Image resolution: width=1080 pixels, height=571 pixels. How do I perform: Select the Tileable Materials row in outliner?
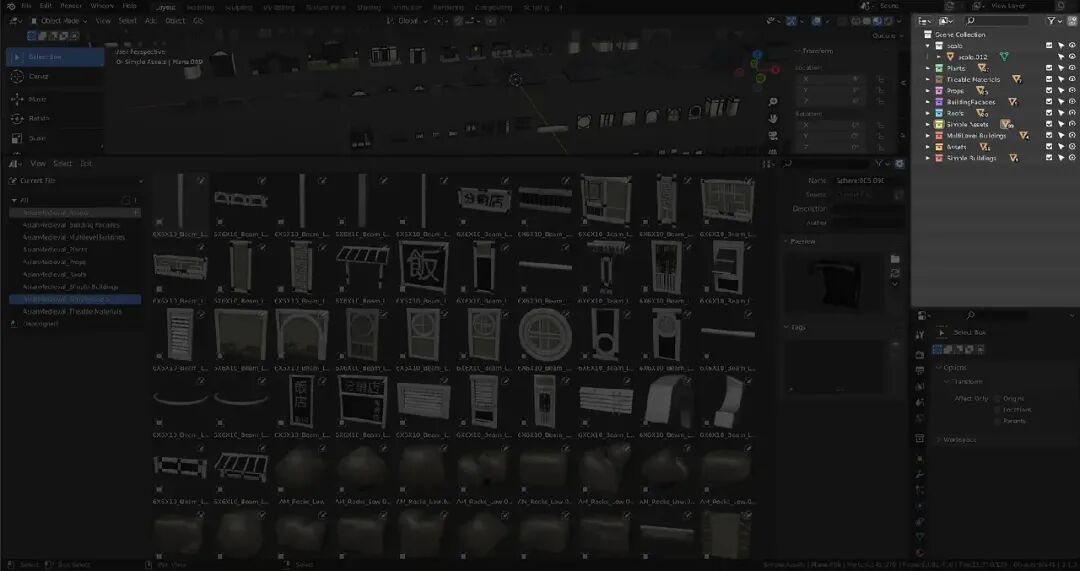point(996,79)
